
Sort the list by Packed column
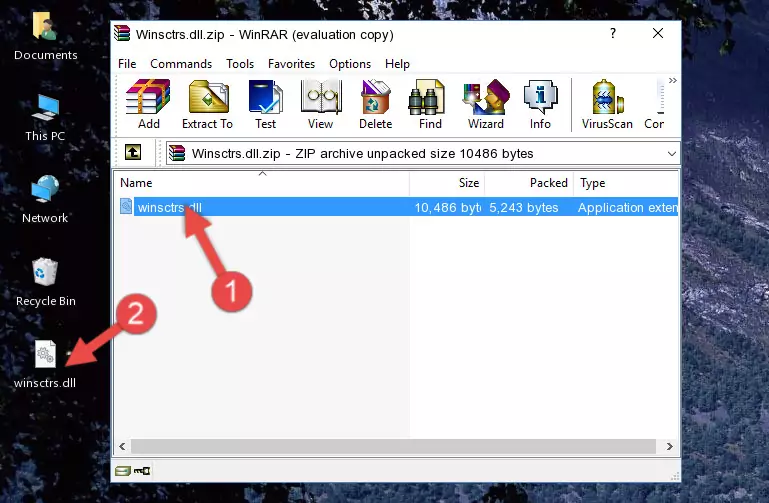[529, 183]
